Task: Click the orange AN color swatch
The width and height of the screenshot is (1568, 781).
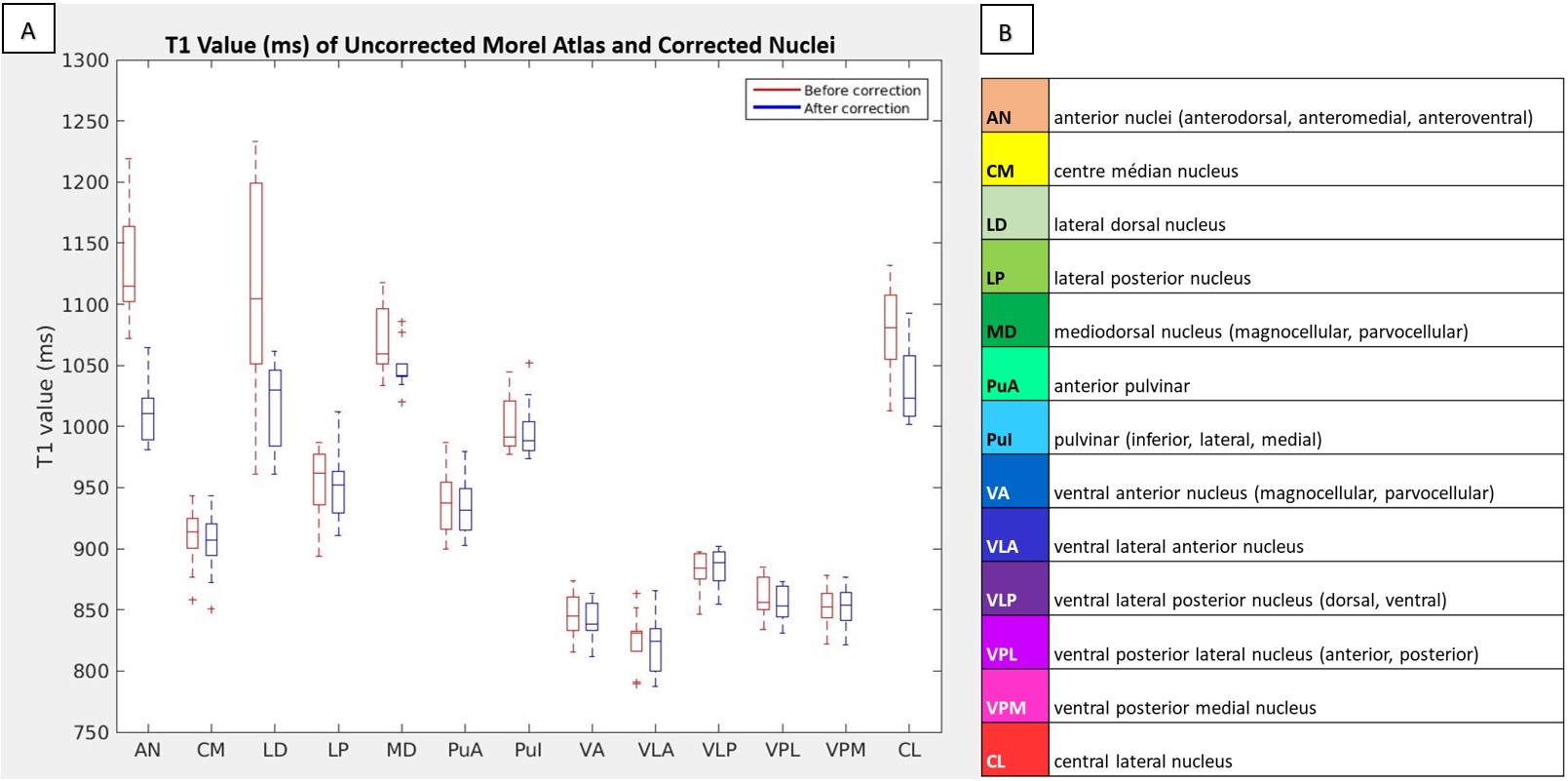Action: click(x=1014, y=105)
